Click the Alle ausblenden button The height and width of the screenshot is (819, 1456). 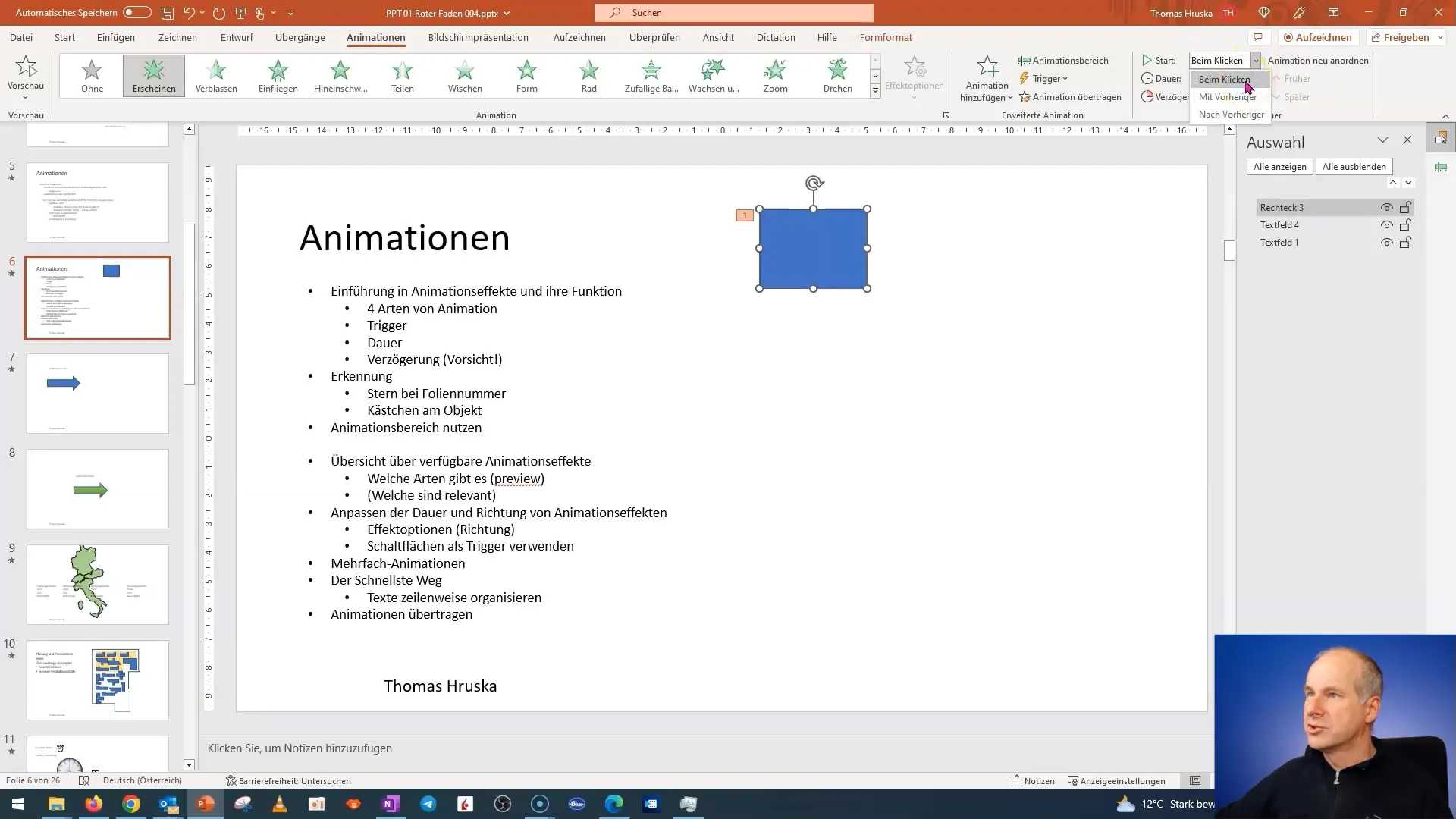[1354, 166]
